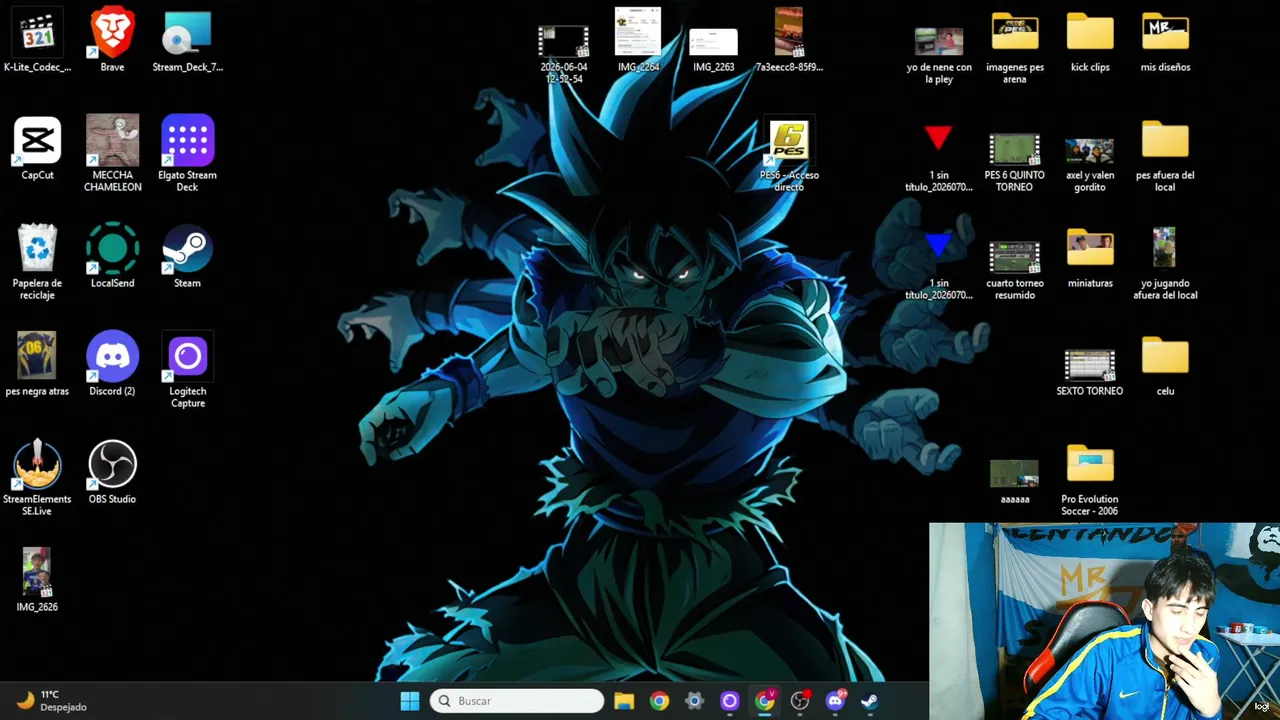1280x720 pixels.
Task: Select the IMG_2626 video file
Action: [x=37, y=582]
